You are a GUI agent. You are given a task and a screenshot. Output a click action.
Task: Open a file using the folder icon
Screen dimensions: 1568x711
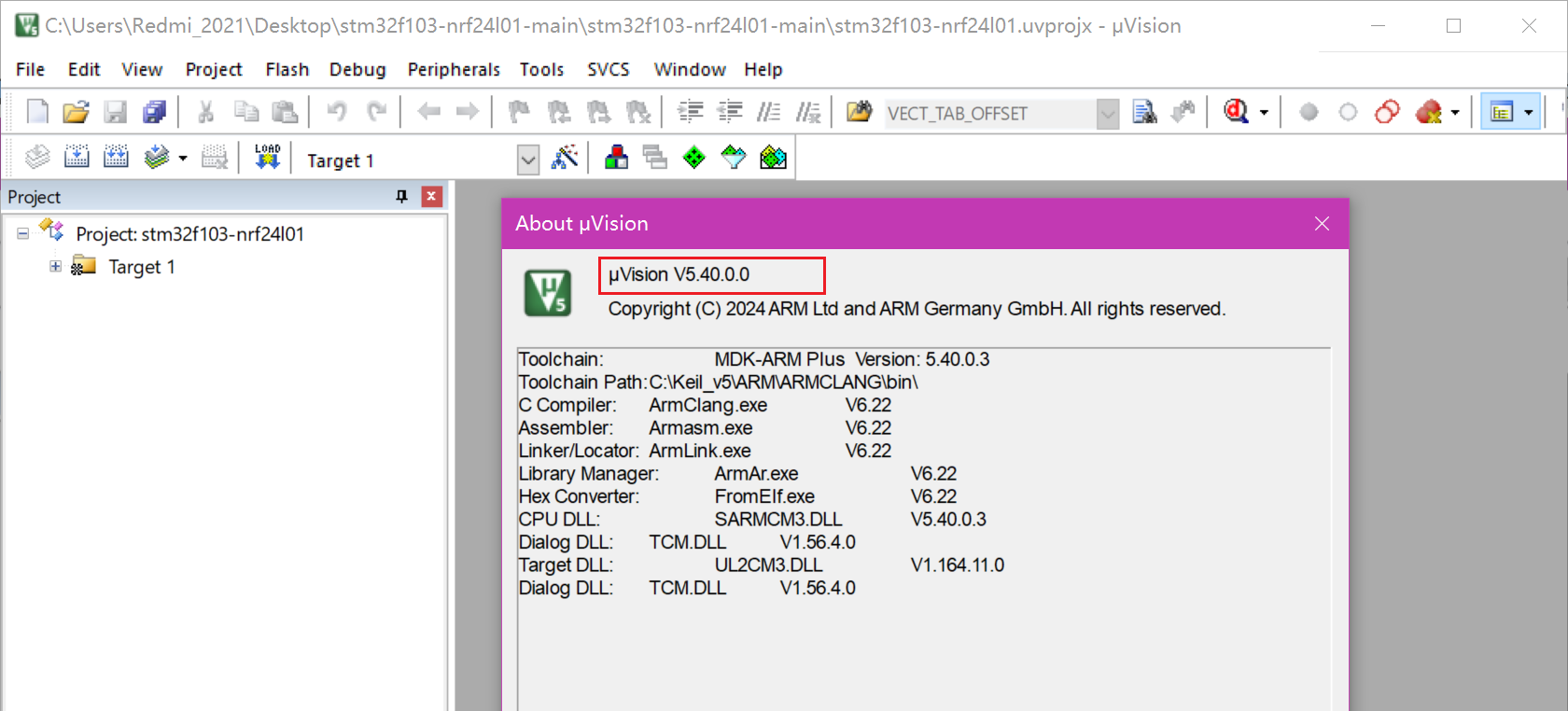76,112
